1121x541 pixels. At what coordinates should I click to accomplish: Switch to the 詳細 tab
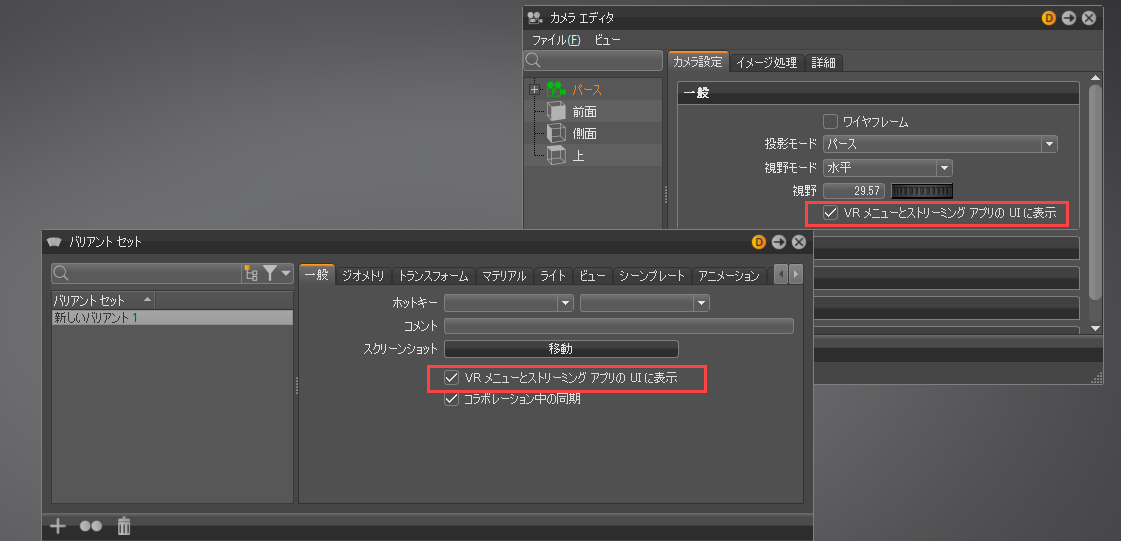pyautogui.click(x=824, y=62)
